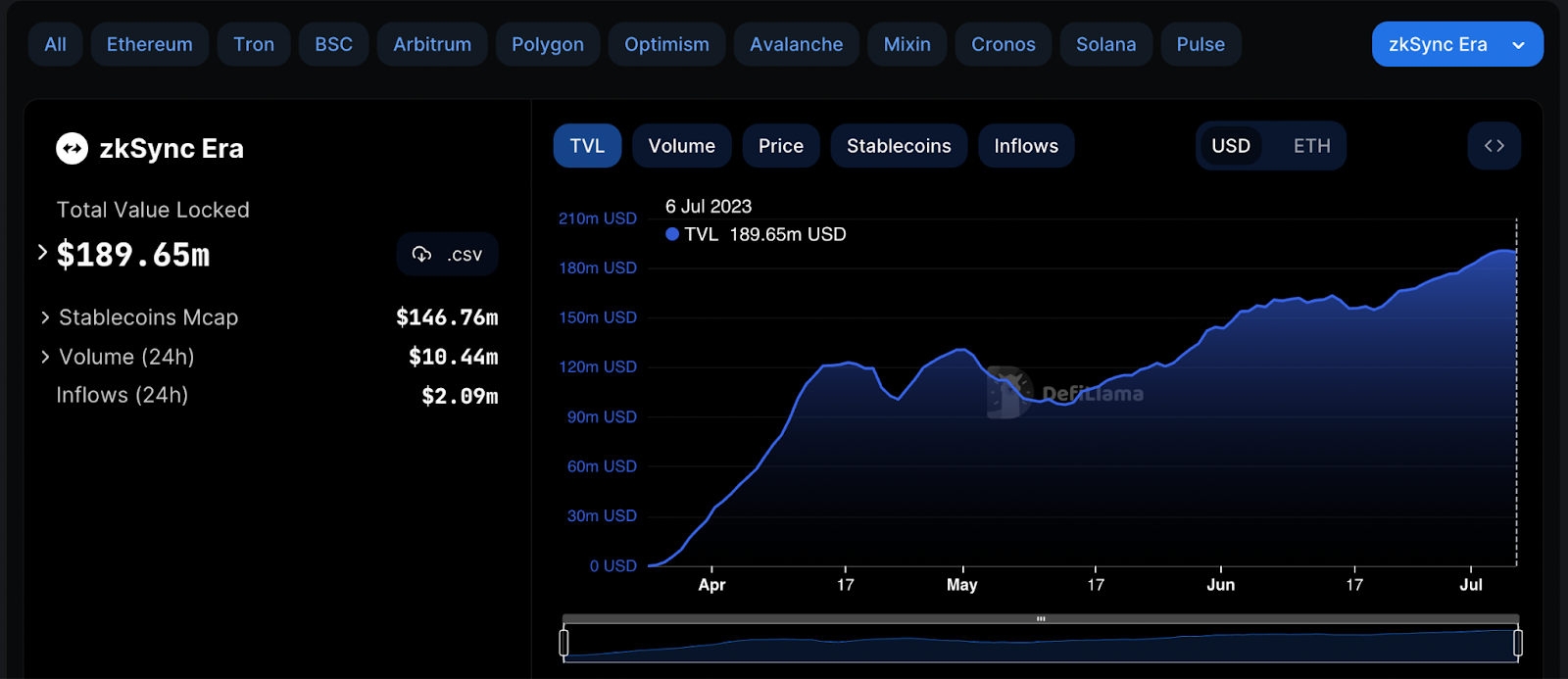This screenshot has width=1568, height=679.
Task: Click the mini overview chart in range selector
Action: [1041, 644]
